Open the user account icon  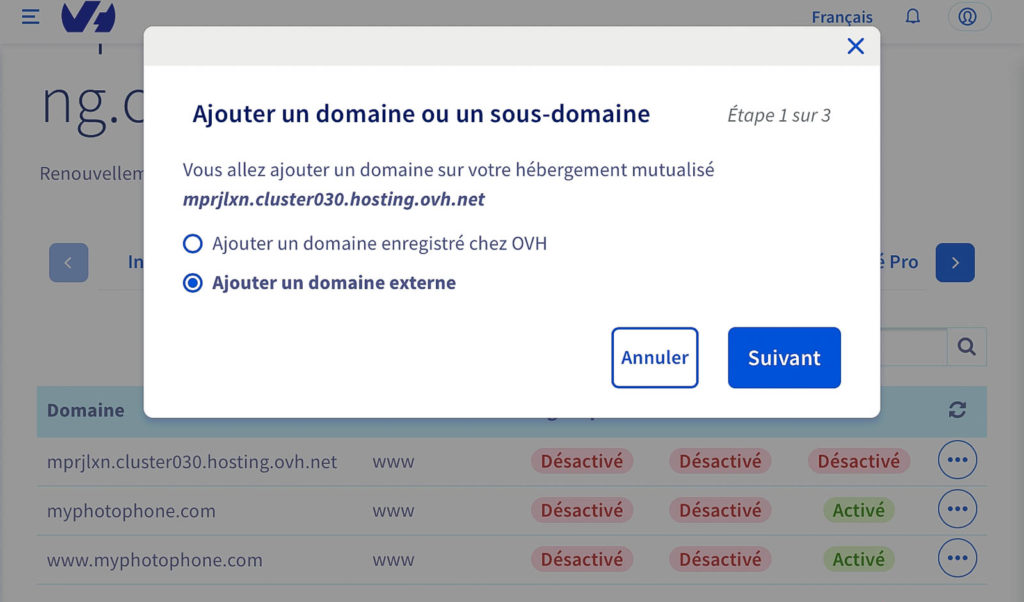tap(968, 16)
